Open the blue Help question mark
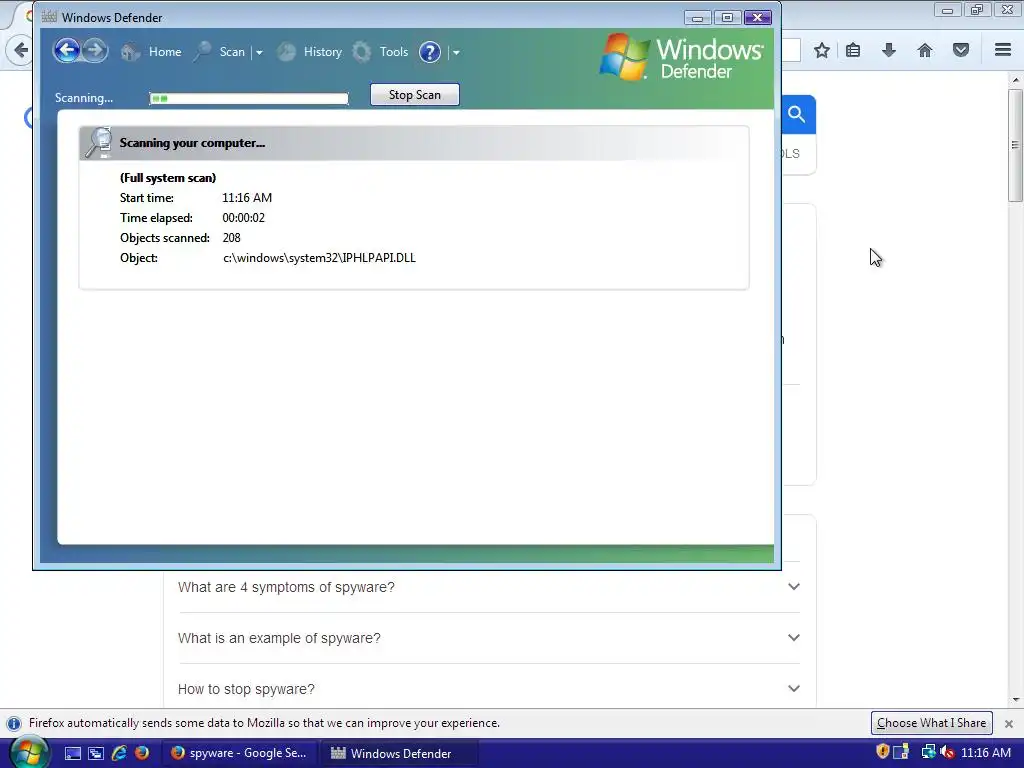This screenshot has height=768, width=1024. [x=430, y=52]
